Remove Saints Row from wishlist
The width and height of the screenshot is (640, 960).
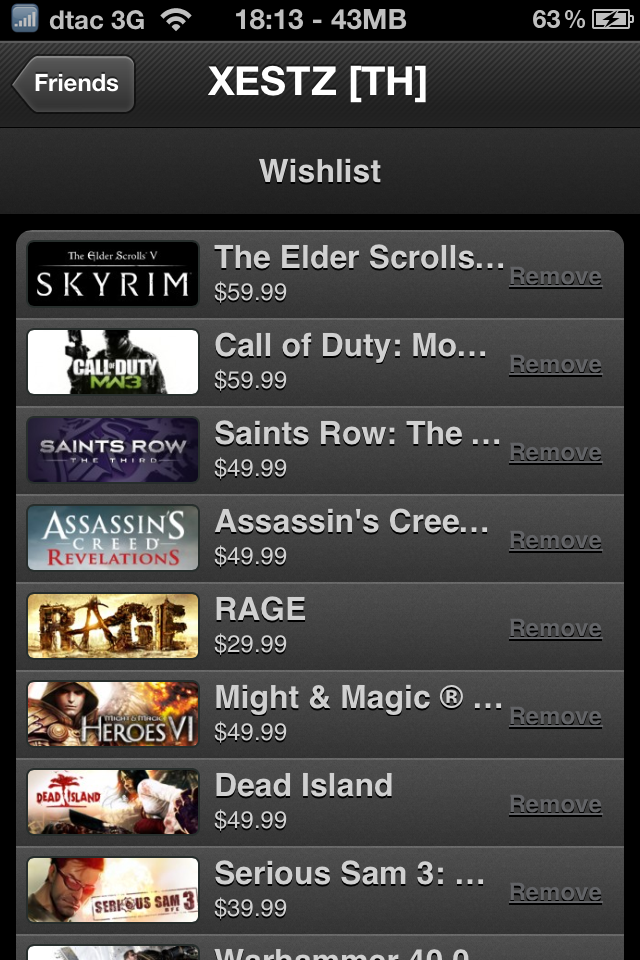point(555,453)
